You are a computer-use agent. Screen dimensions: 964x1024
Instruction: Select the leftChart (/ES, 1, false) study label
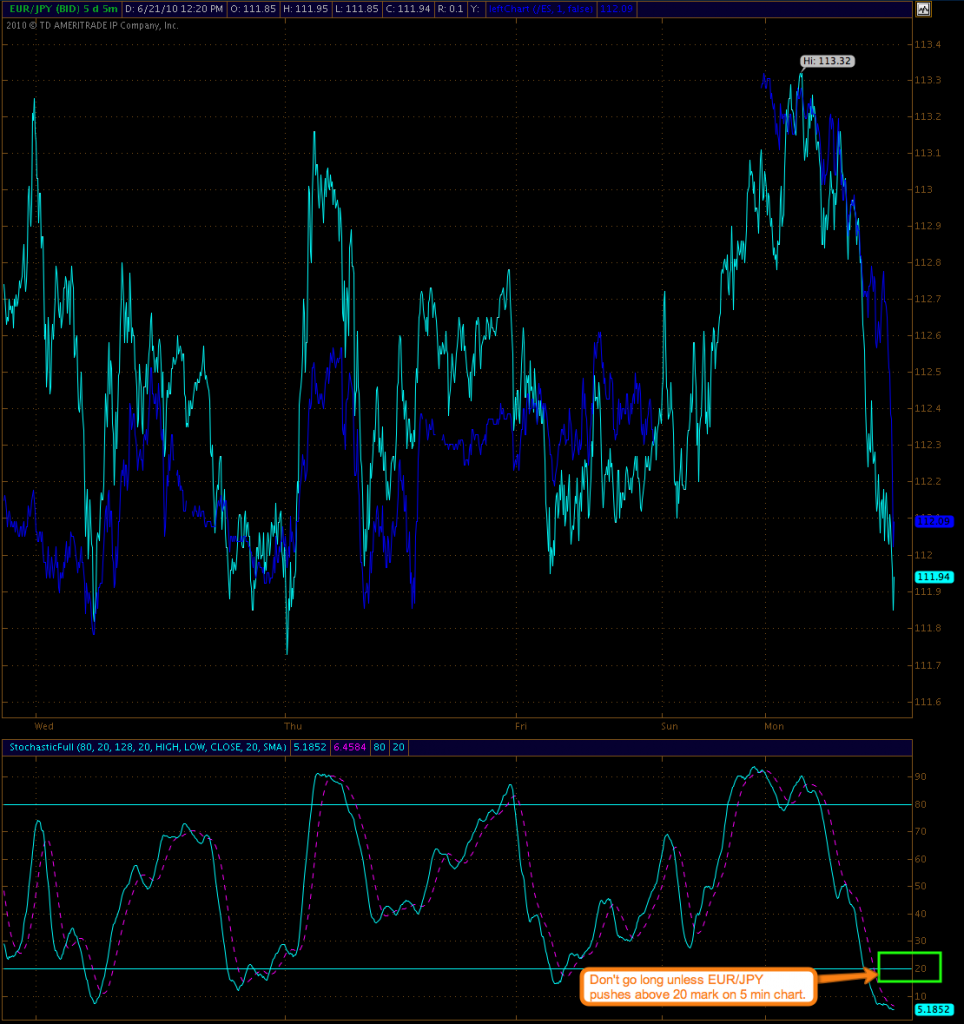541,9
